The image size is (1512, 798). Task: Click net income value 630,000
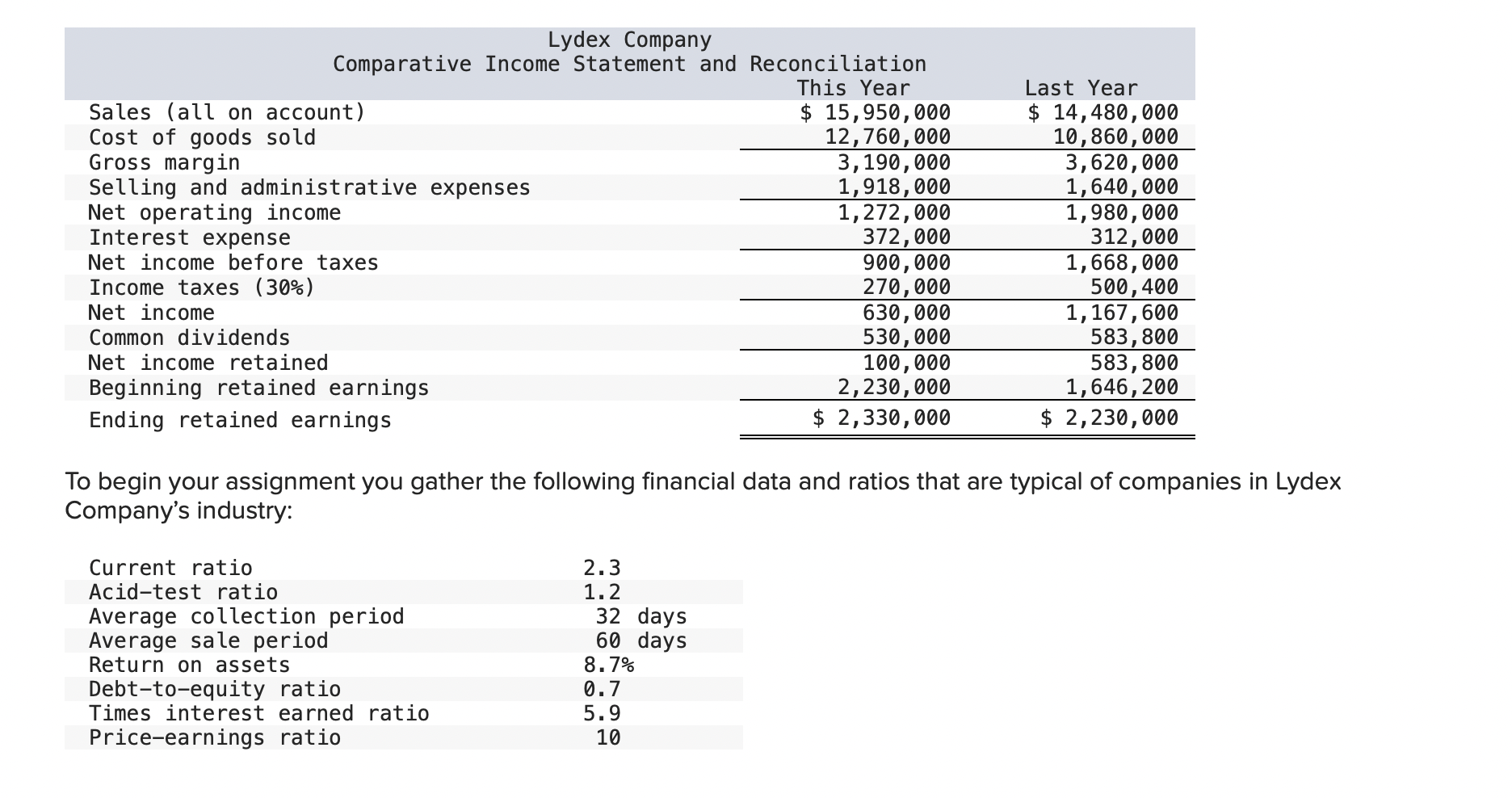(x=907, y=313)
